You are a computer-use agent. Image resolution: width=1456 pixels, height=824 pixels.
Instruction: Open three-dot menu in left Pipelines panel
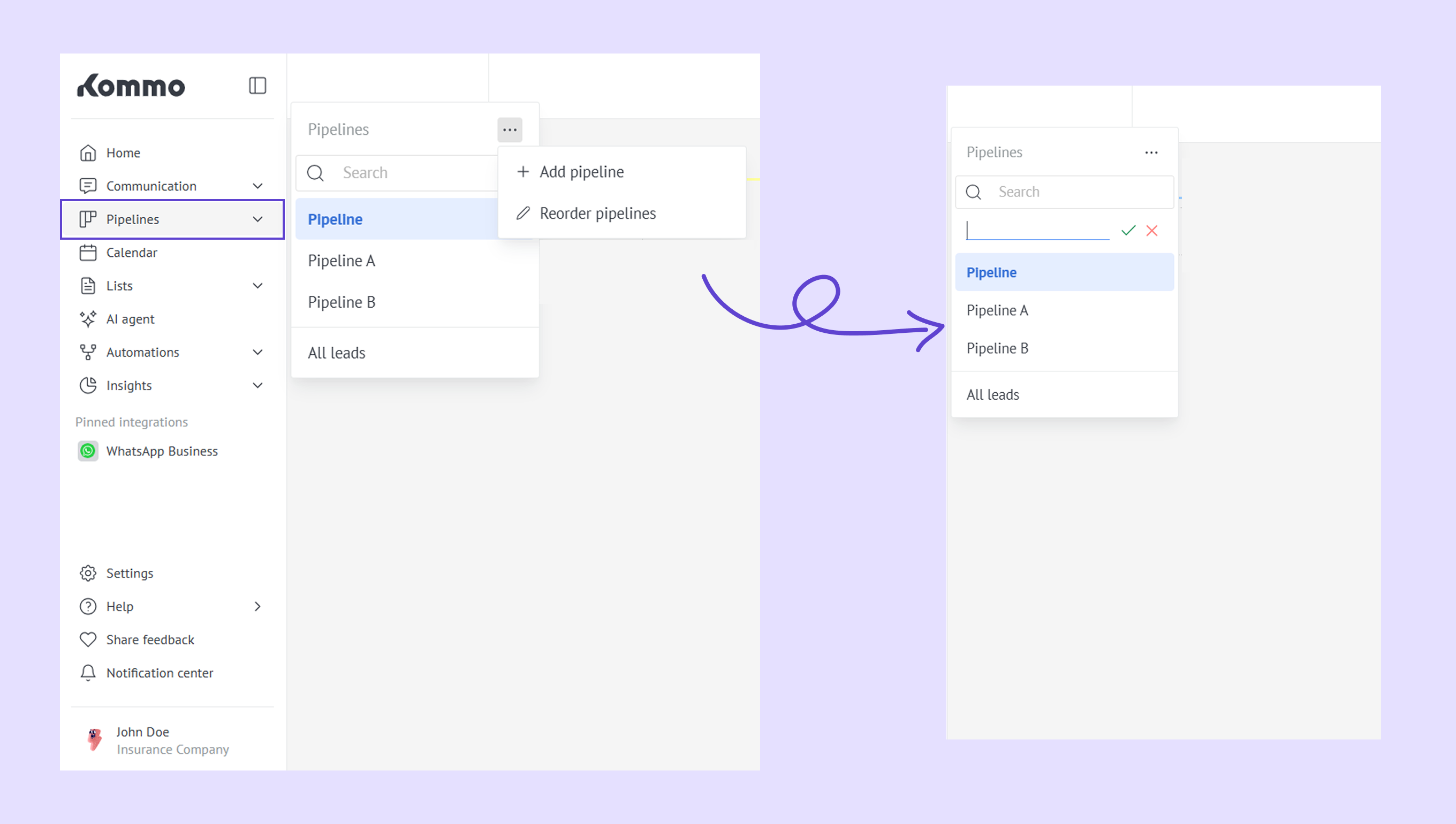point(510,129)
